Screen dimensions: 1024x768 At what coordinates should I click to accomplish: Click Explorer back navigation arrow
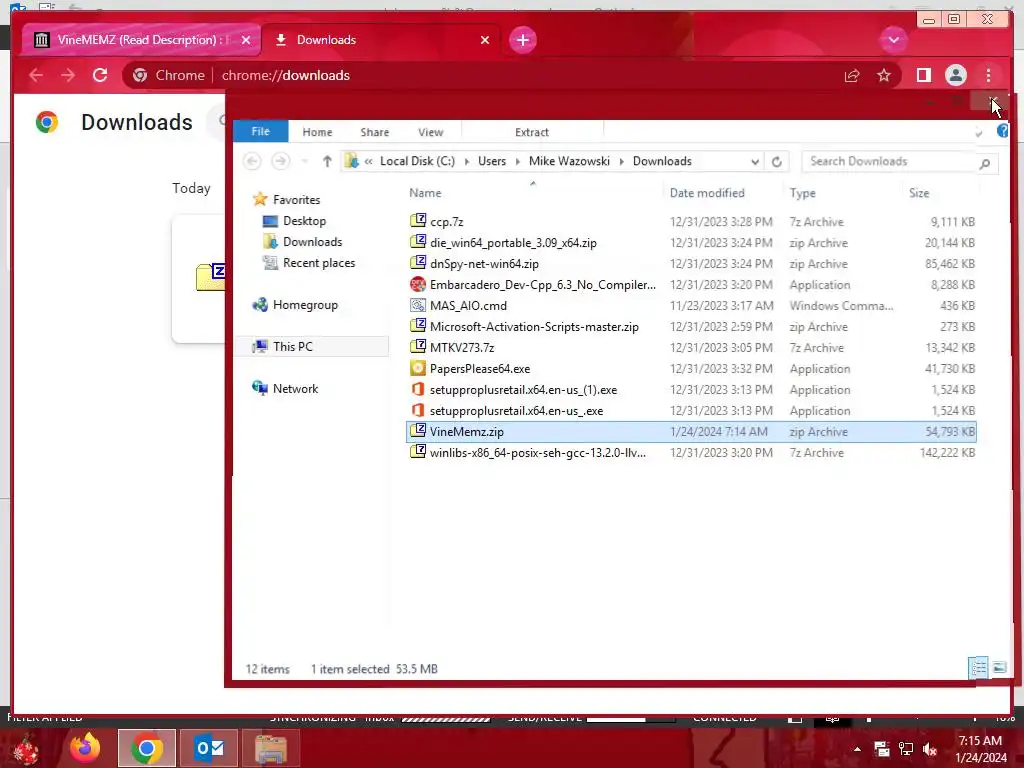pyautogui.click(x=253, y=161)
